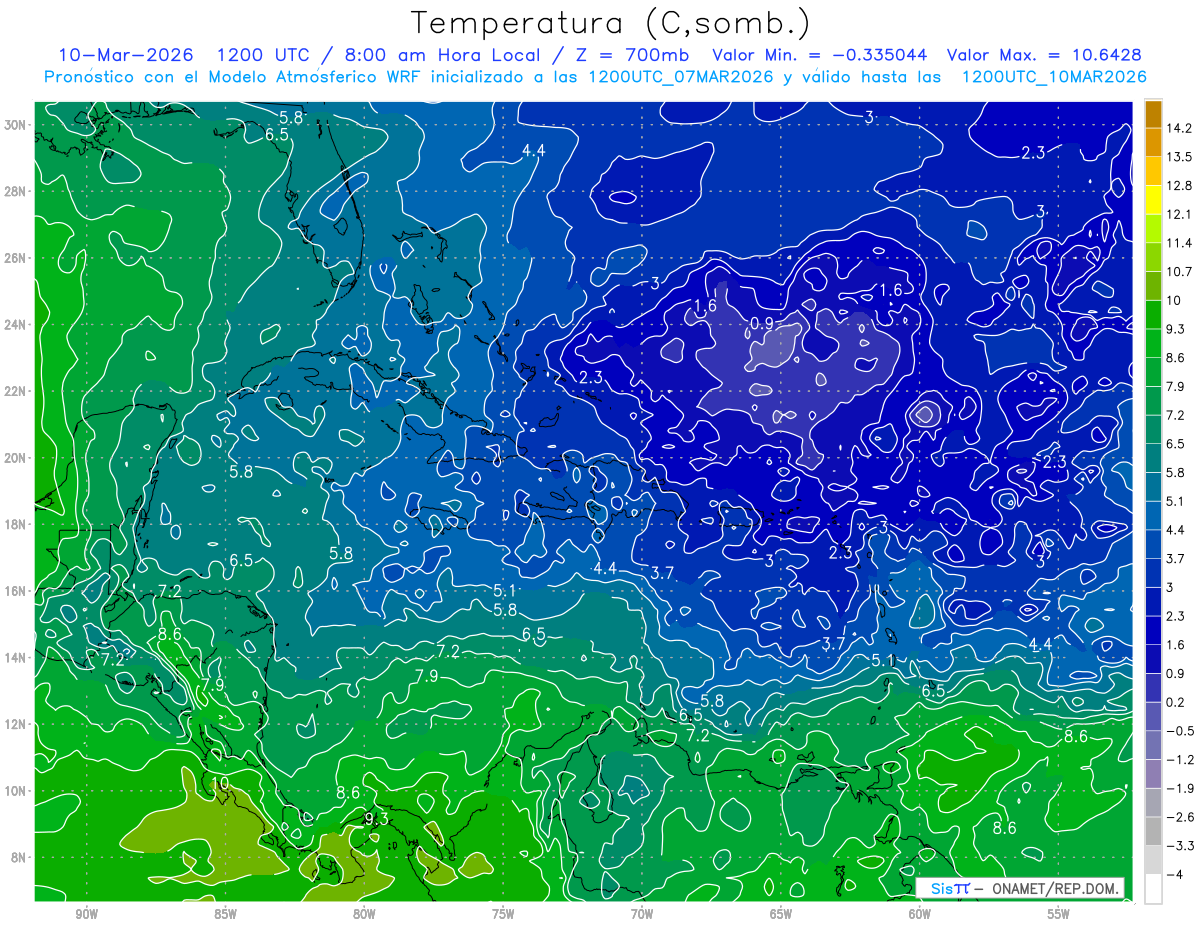The width and height of the screenshot is (1200, 927).
Task: Click the '60W' longitude axis label
Action: (x=920, y=914)
